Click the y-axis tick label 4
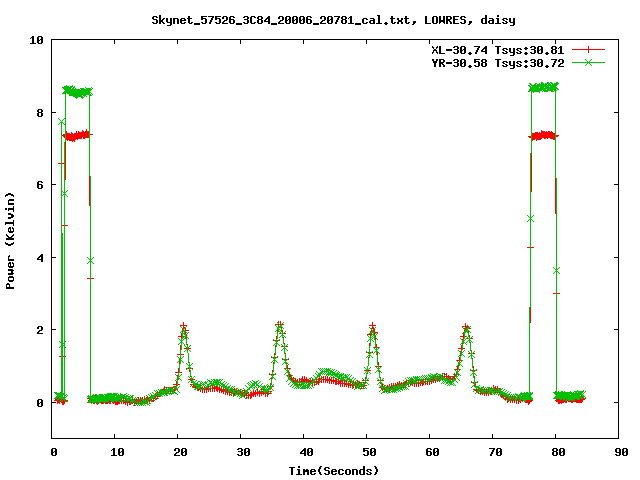 pyautogui.click(x=40, y=258)
